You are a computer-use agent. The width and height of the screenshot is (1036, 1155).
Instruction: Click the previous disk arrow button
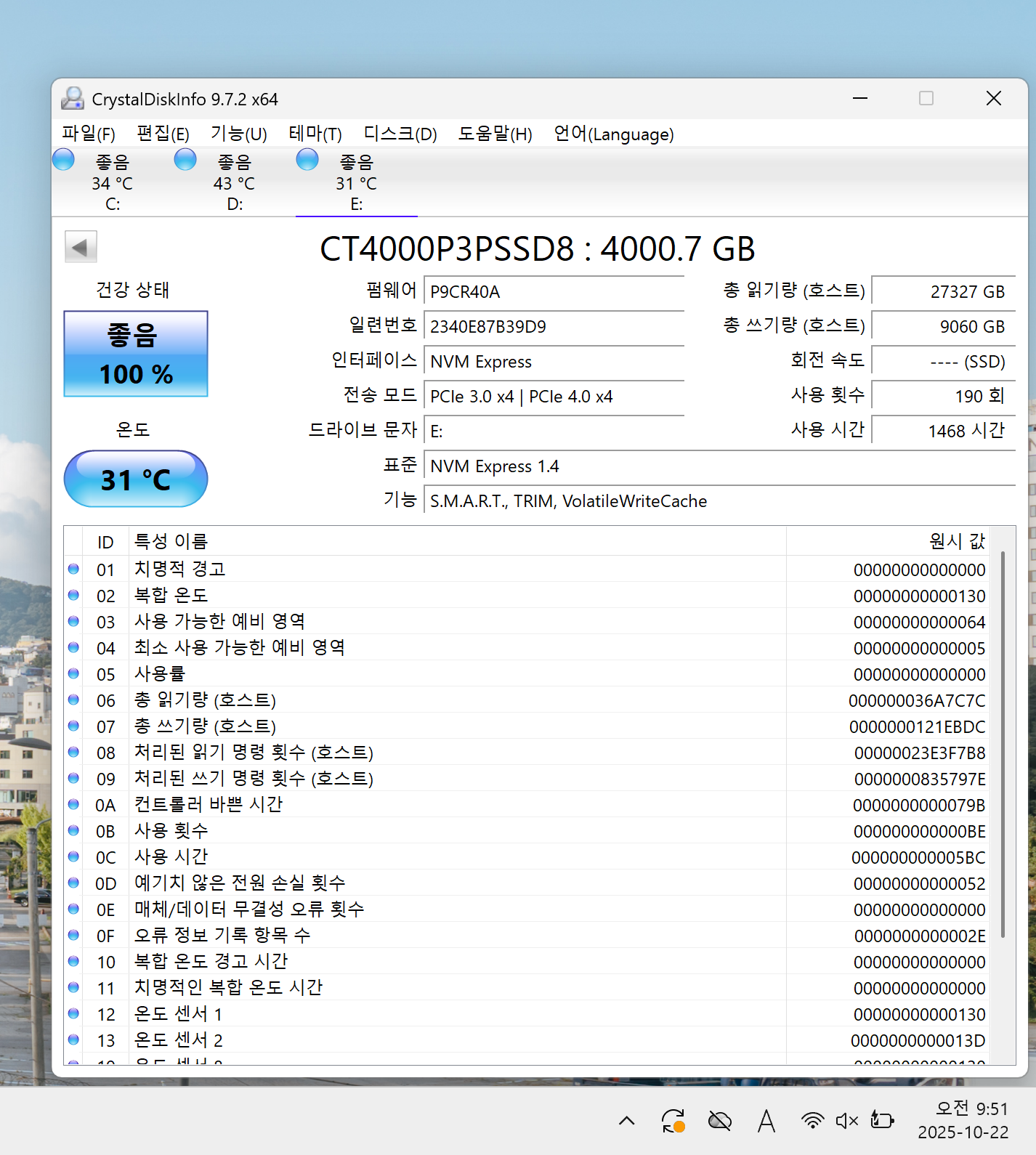click(x=81, y=247)
